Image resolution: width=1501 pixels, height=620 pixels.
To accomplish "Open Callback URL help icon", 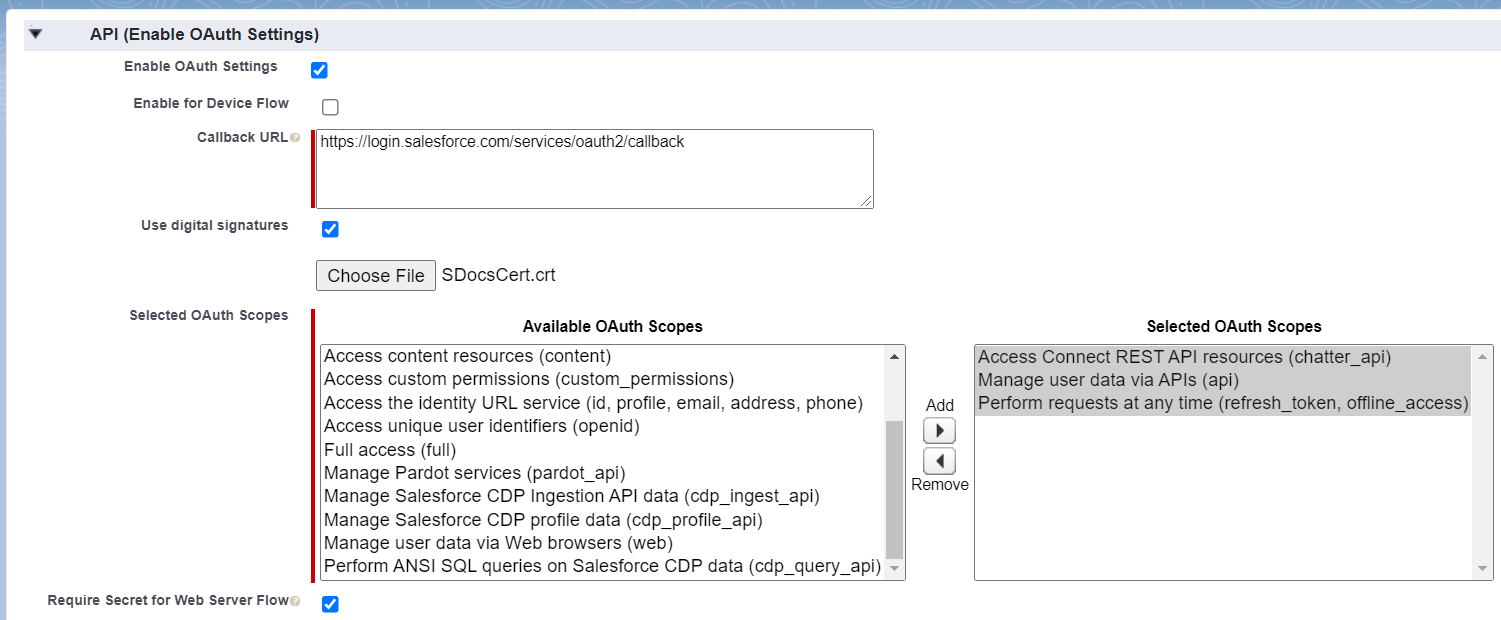I will click(295, 138).
